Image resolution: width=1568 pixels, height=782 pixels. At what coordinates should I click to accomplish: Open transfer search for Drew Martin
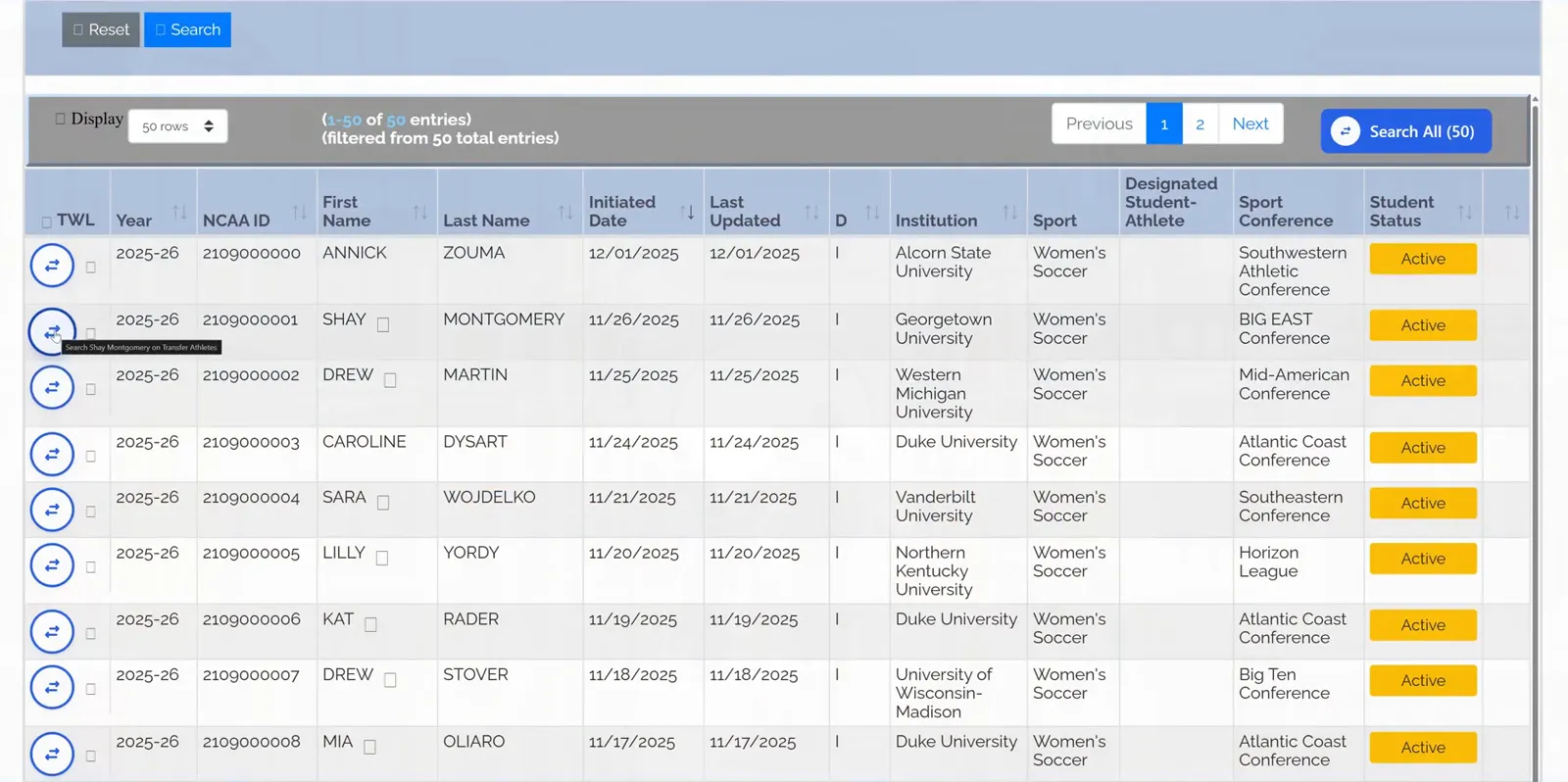click(x=52, y=387)
